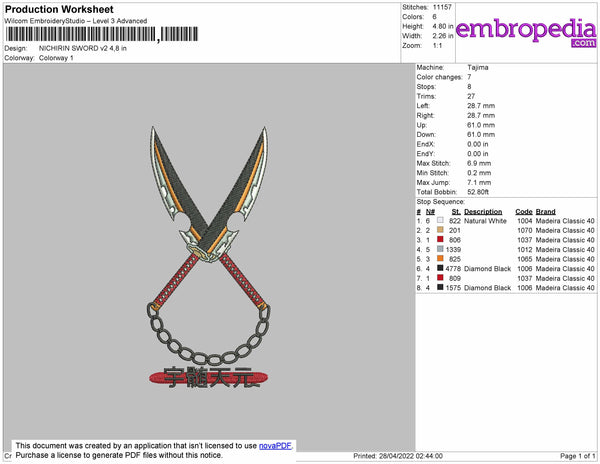Click the design name 'NICHIRIN SWORD v2 4,8 in'
This screenshot has height=464, width=600.
click(x=83, y=49)
